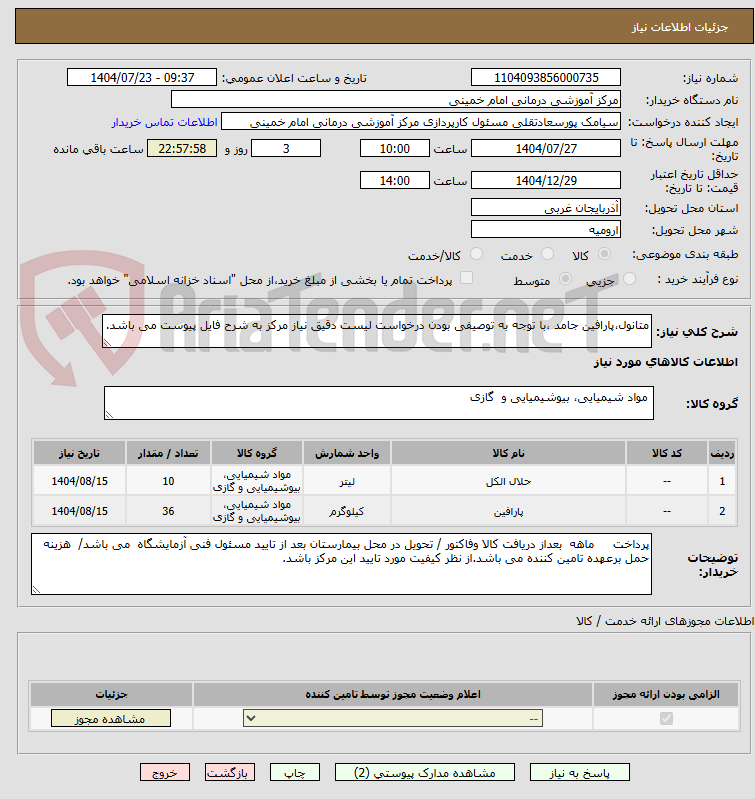Click the buyer organization name field

(396, 99)
